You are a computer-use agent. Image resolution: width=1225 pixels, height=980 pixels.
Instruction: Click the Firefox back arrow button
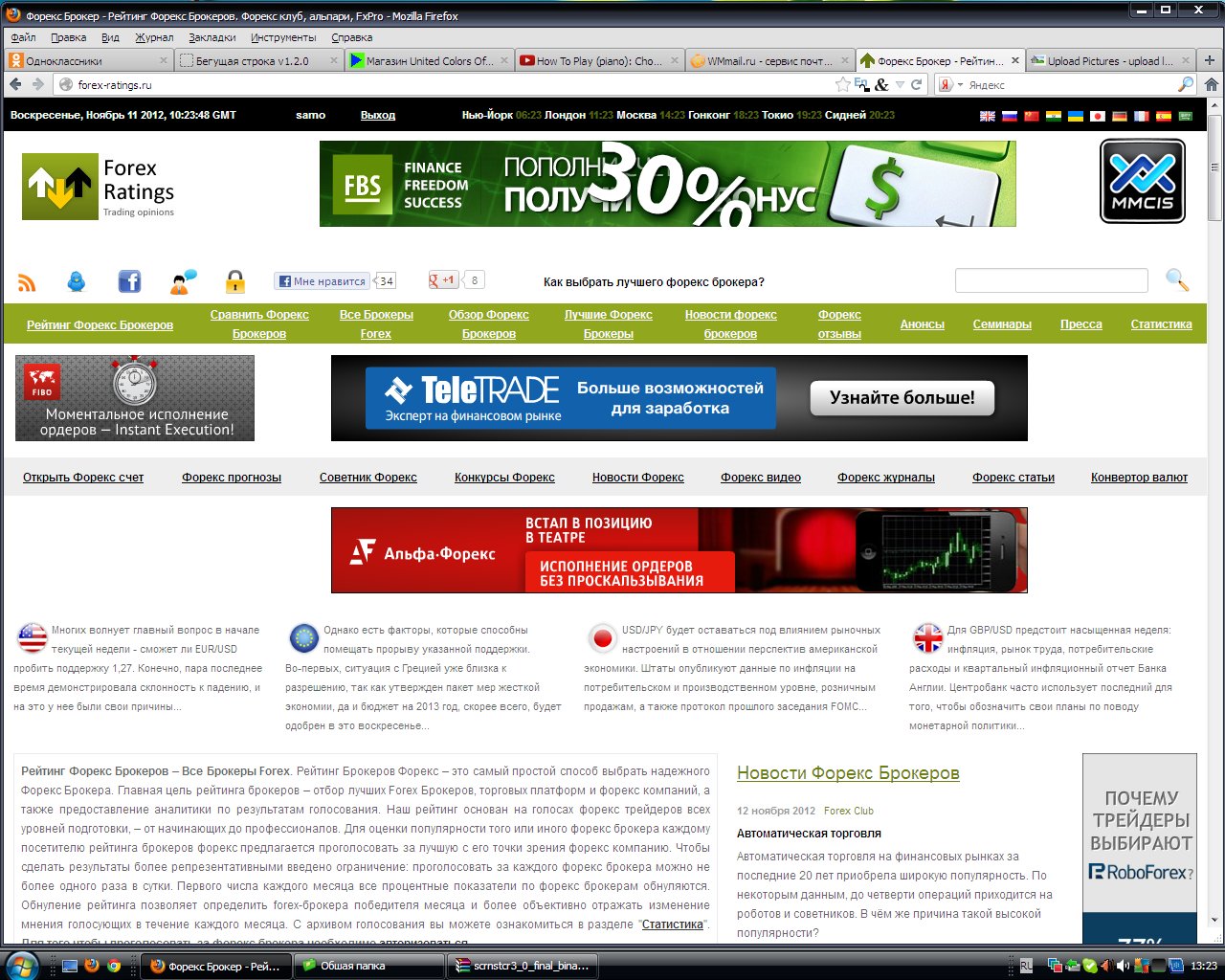click(16, 84)
